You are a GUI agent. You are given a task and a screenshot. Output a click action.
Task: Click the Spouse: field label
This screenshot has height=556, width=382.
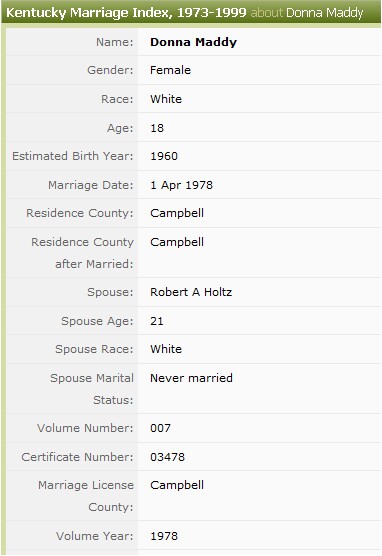tap(110, 292)
